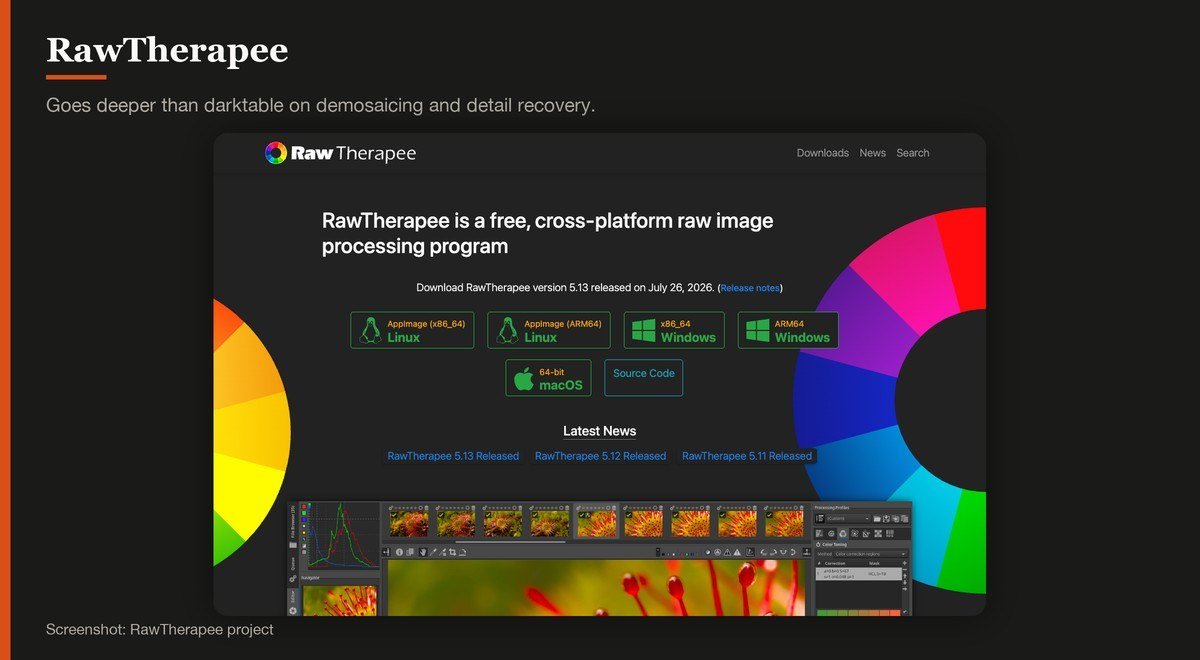Download the x86_64 Windows installer
Viewport: 1200px width, 660px height.
(x=675, y=330)
